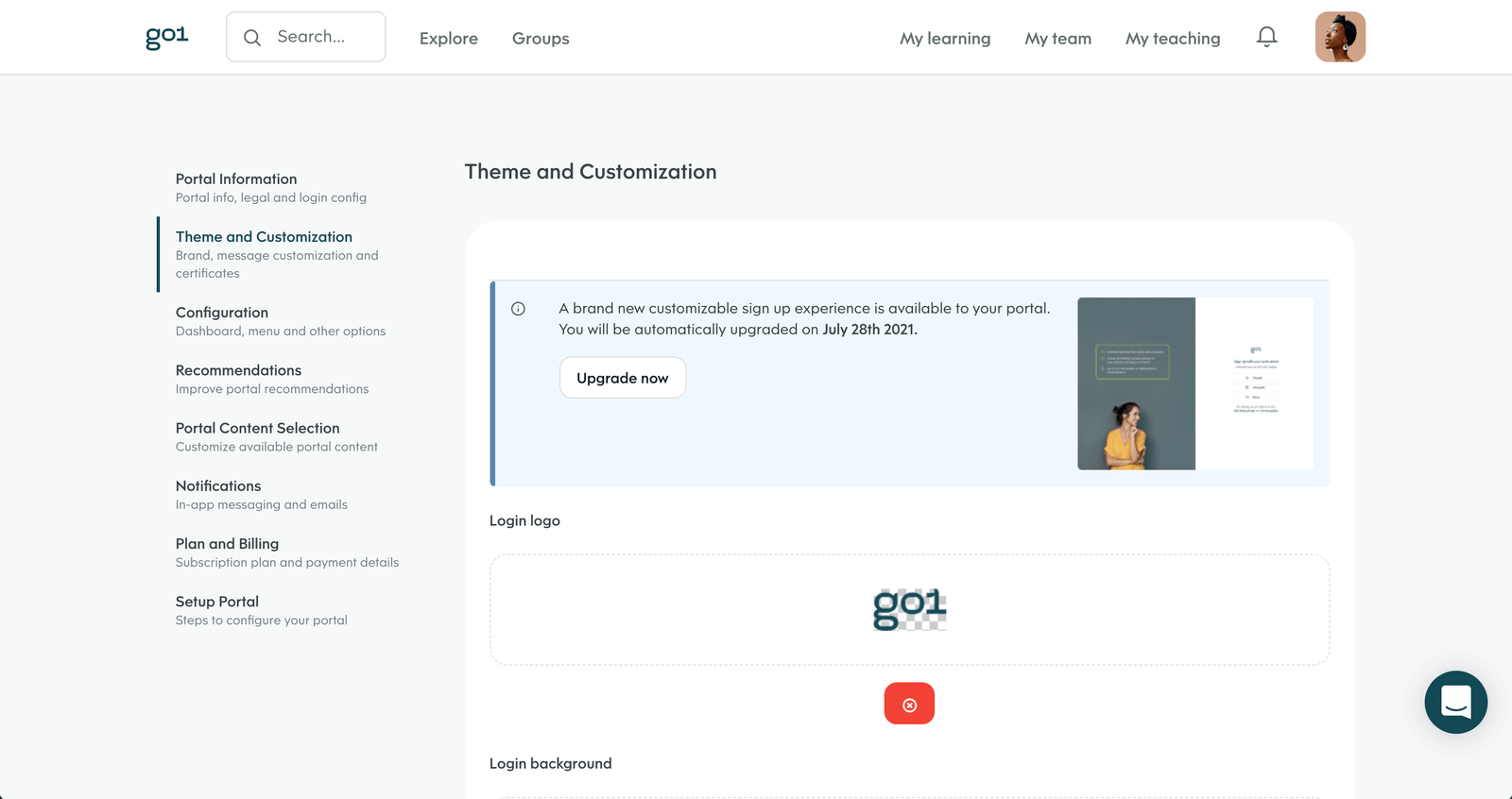Click the login logo upload area

pyautogui.click(x=909, y=610)
